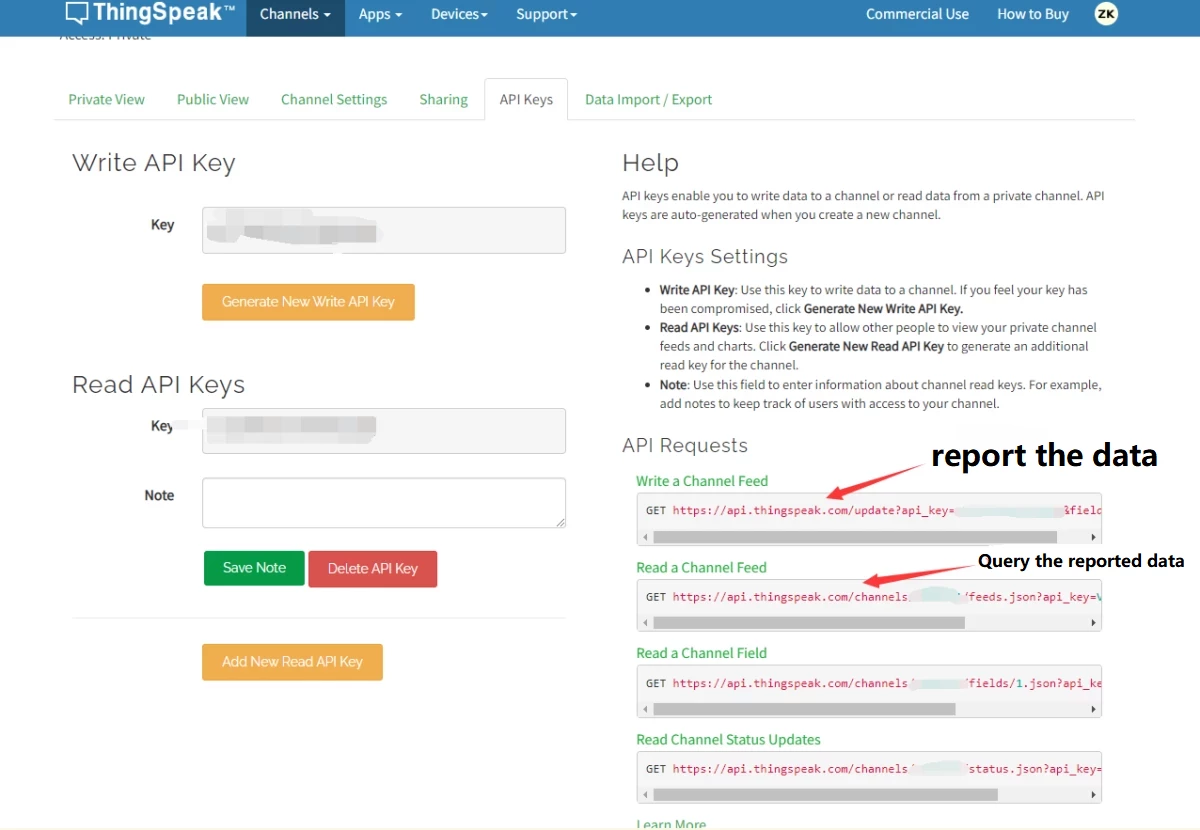Click the Read Channel Status Updates status.json URL
The width and height of the screenshot is (1200, 830).
click(x=886, y=769)
